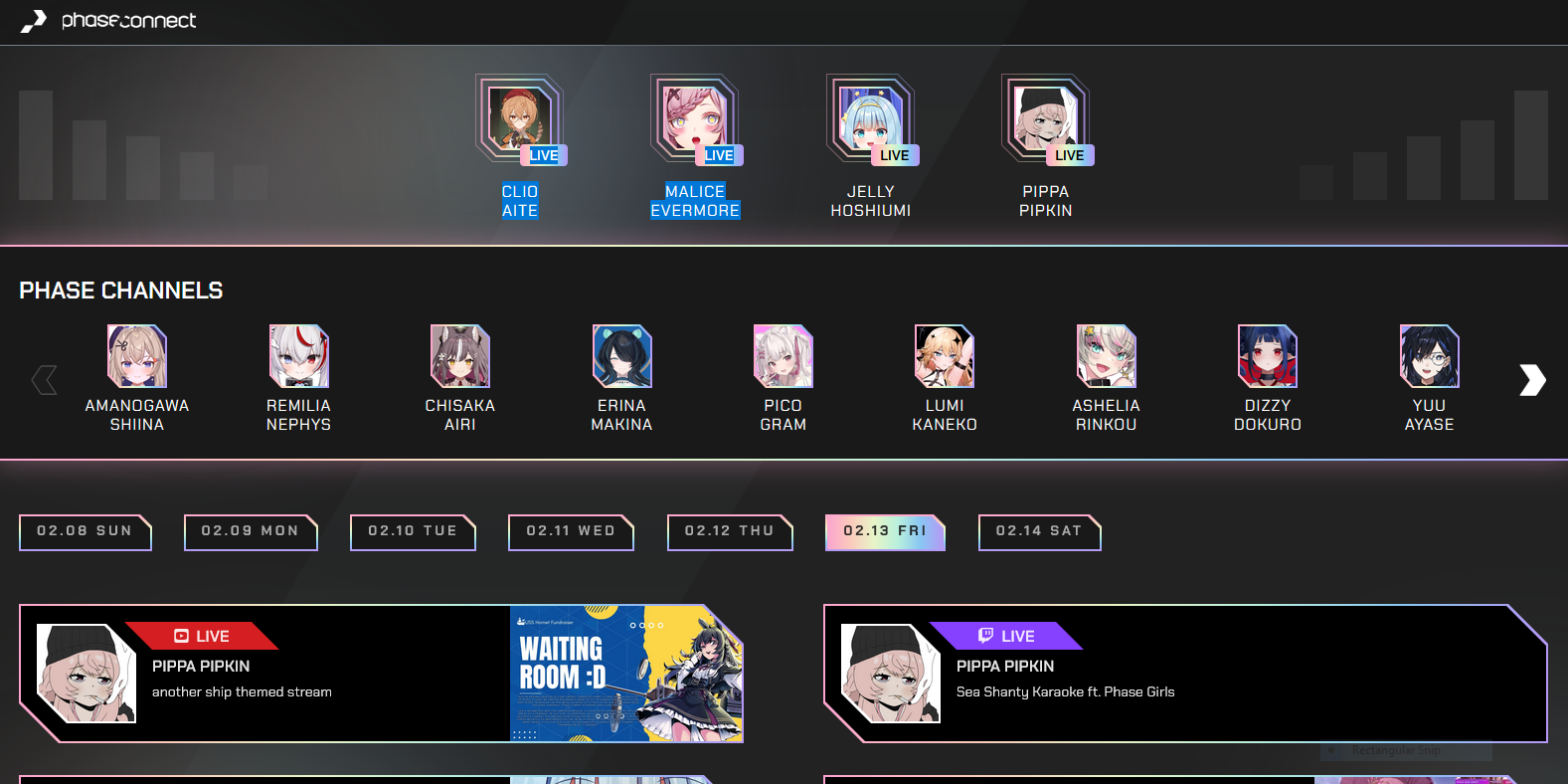Click the DIZZY DOKURO channel name
Screen dimensions: 1568x784
pos(1268,415)
